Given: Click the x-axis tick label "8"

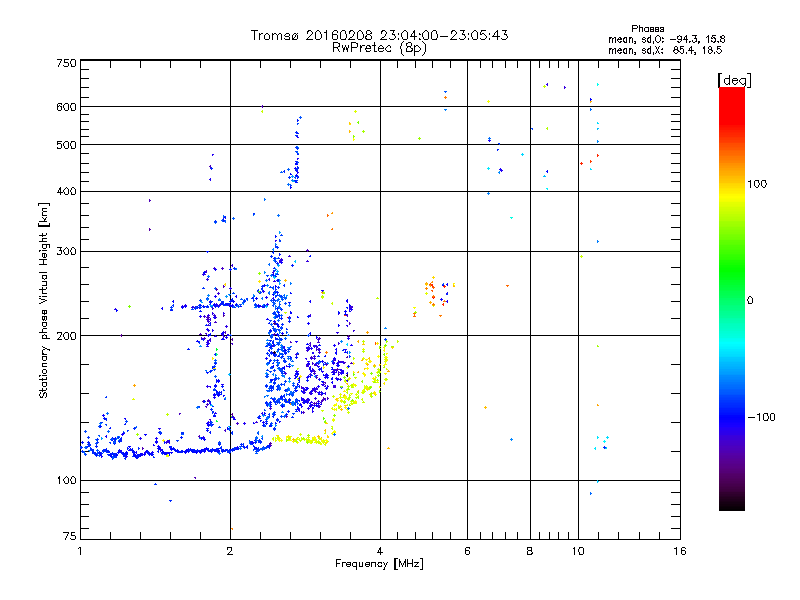Looking at the screenshot, I should tap(530, 551).
